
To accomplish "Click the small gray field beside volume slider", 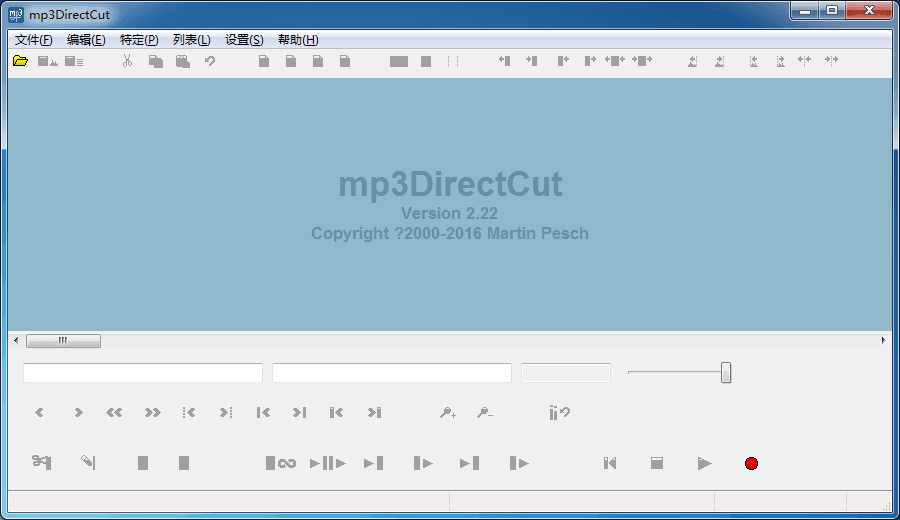I will click(565, 372).
